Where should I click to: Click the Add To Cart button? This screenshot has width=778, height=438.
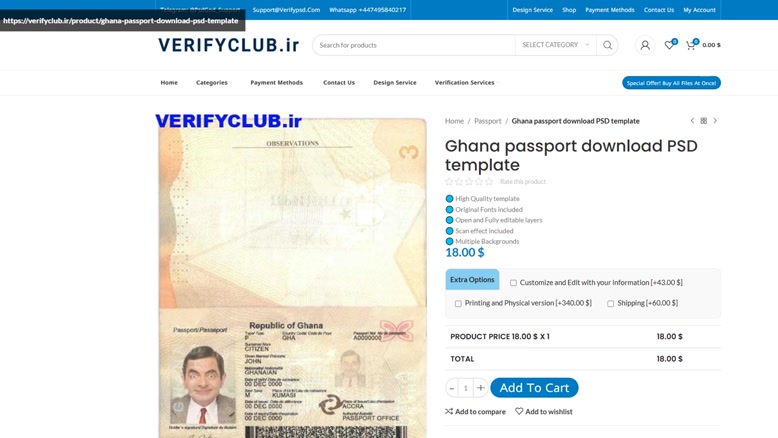pyautogui.click(x=534, y=388)
